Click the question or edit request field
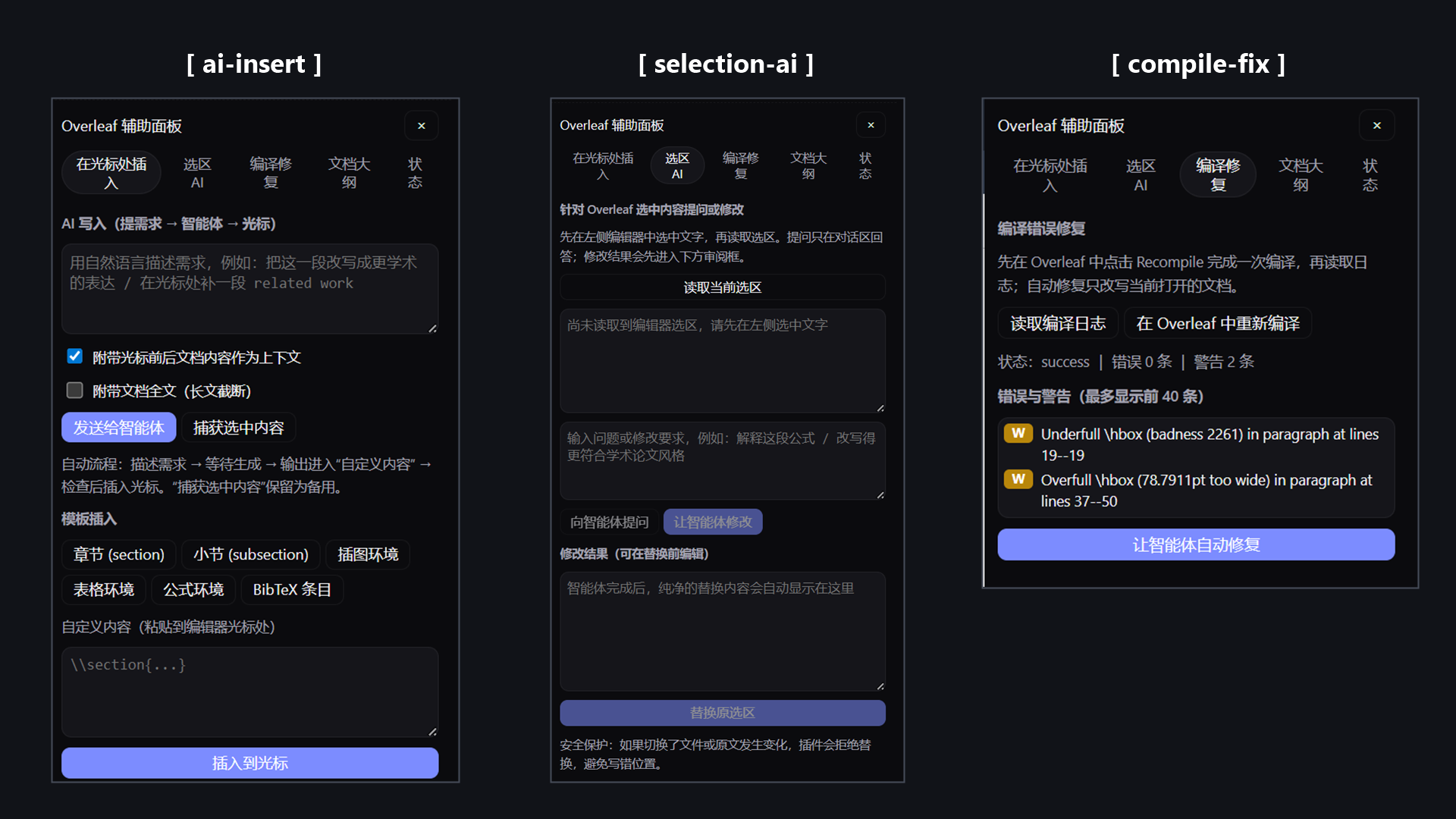Image resolution: width=1456 pixels, height=819 pixels. tap(723, 460)
